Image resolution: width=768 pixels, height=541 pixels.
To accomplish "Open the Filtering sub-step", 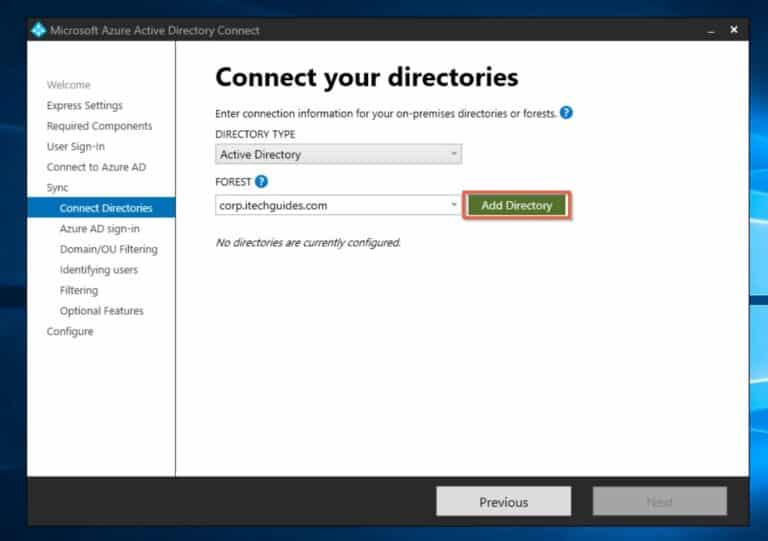I will pyautogui.click(x=79, y=290).
